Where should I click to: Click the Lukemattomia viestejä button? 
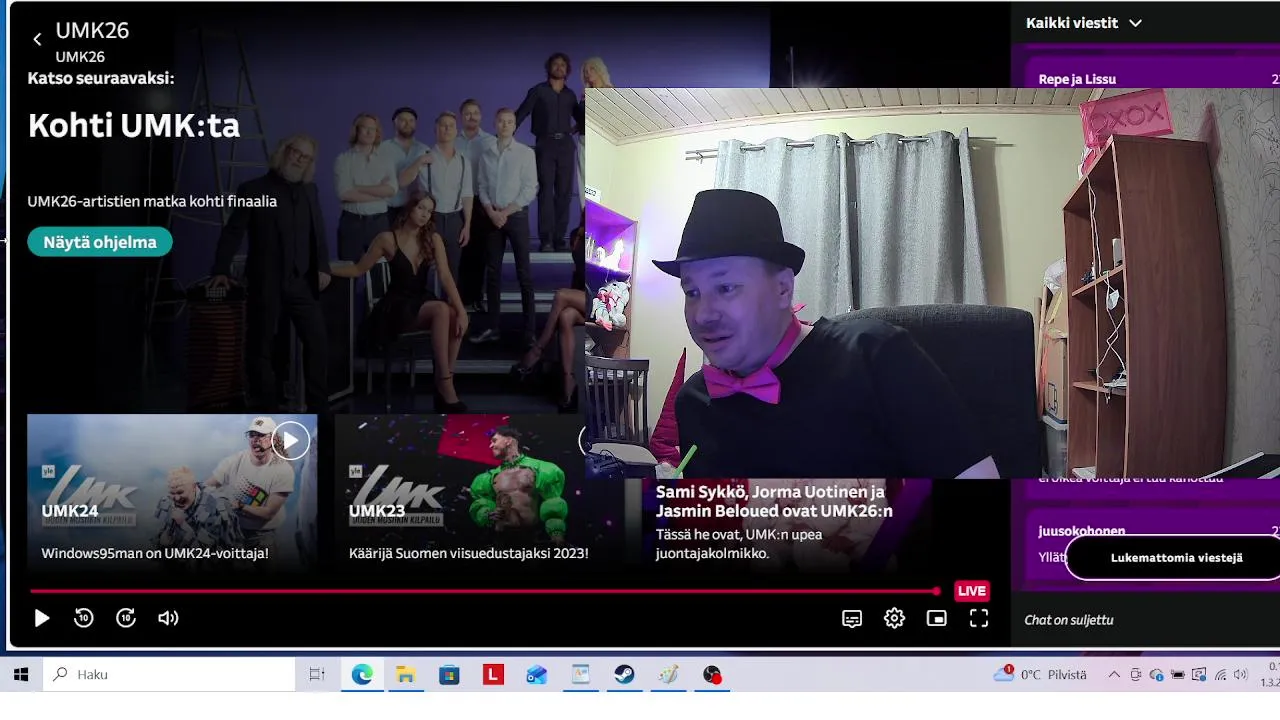[1176, 557]
